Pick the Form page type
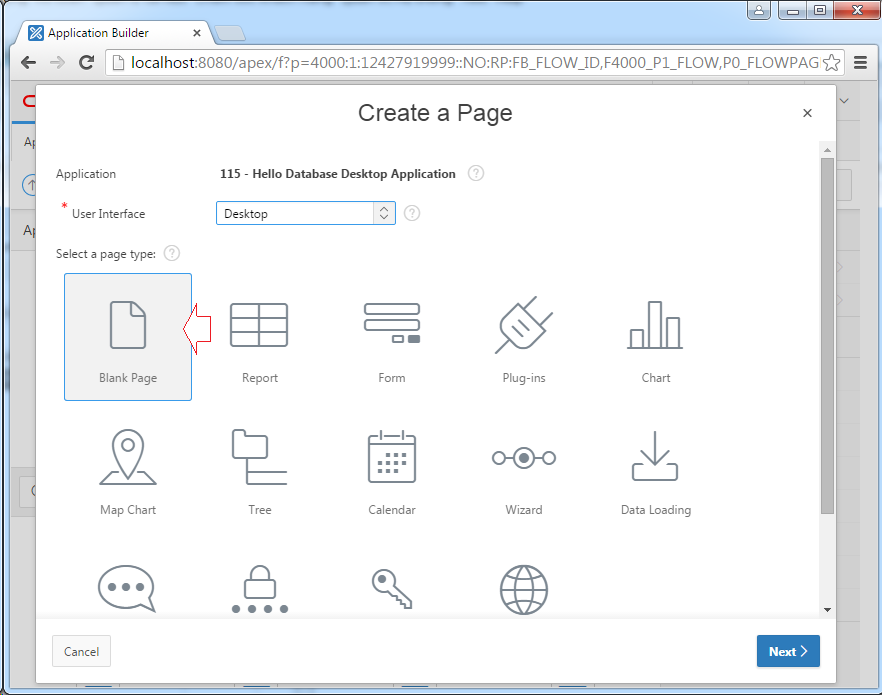This screenshot has height=695, width=882. click(x=392, y=337)
